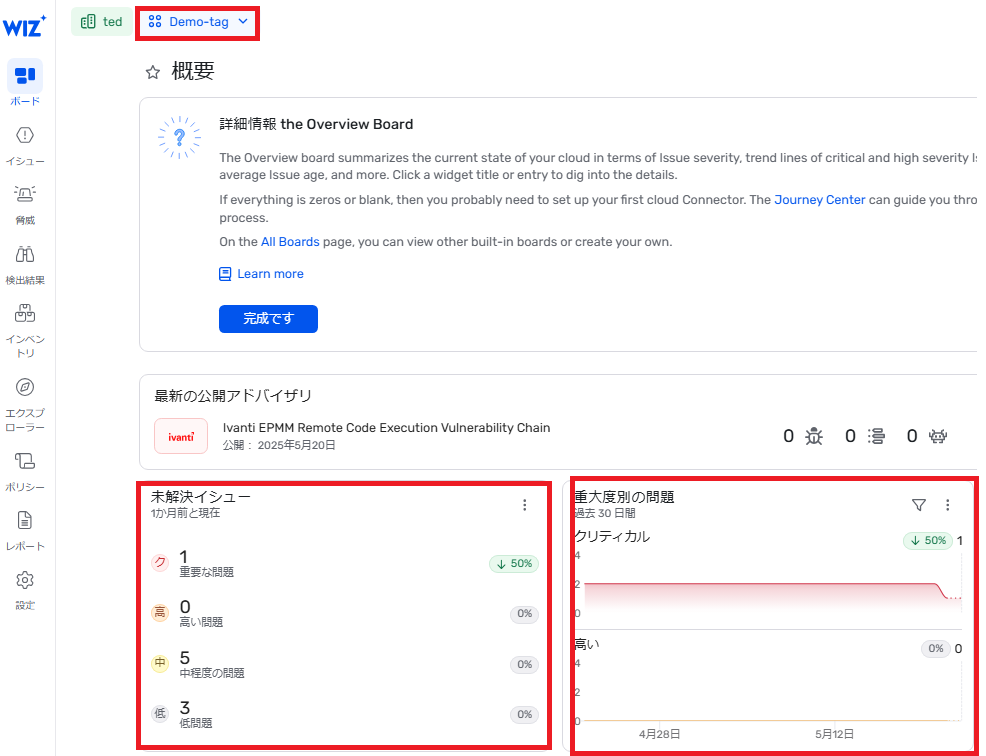Viewport: 986px width, 756px height.
Task: Open the イシュー (Issues) sidebar icon
Action: click(25, 136)
